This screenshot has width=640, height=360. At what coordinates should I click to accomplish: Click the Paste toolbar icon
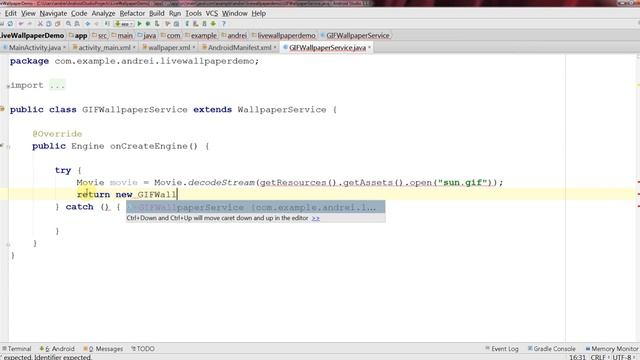57,24
